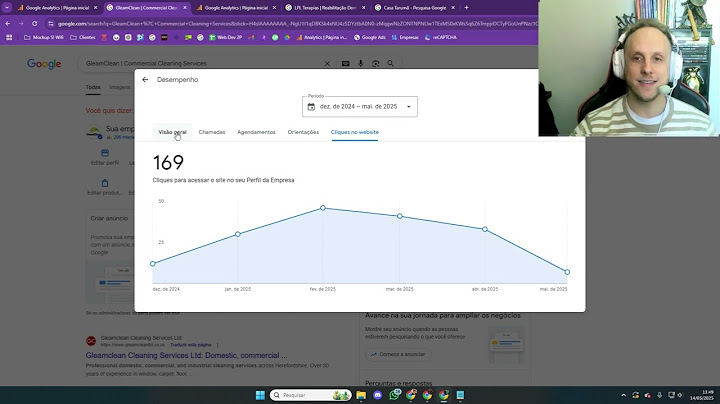Open Chrome tab search dropdown arrow
Viewport: 720px width, 404px height.
click(7, 7)
